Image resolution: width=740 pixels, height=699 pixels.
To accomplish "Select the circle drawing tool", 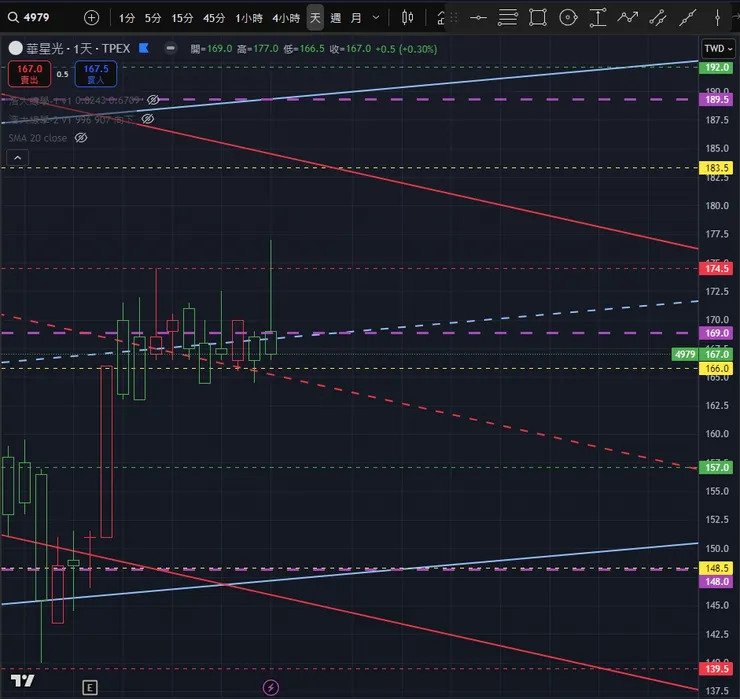I will pyautogui.click(x=568, y=18).
